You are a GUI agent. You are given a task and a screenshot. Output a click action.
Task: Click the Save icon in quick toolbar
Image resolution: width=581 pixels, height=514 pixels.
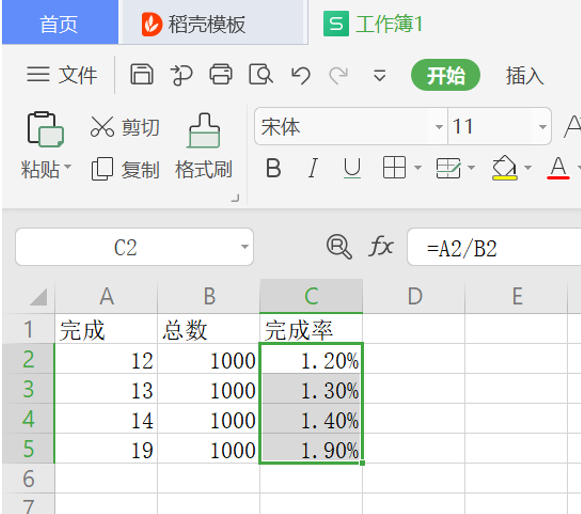142,74
